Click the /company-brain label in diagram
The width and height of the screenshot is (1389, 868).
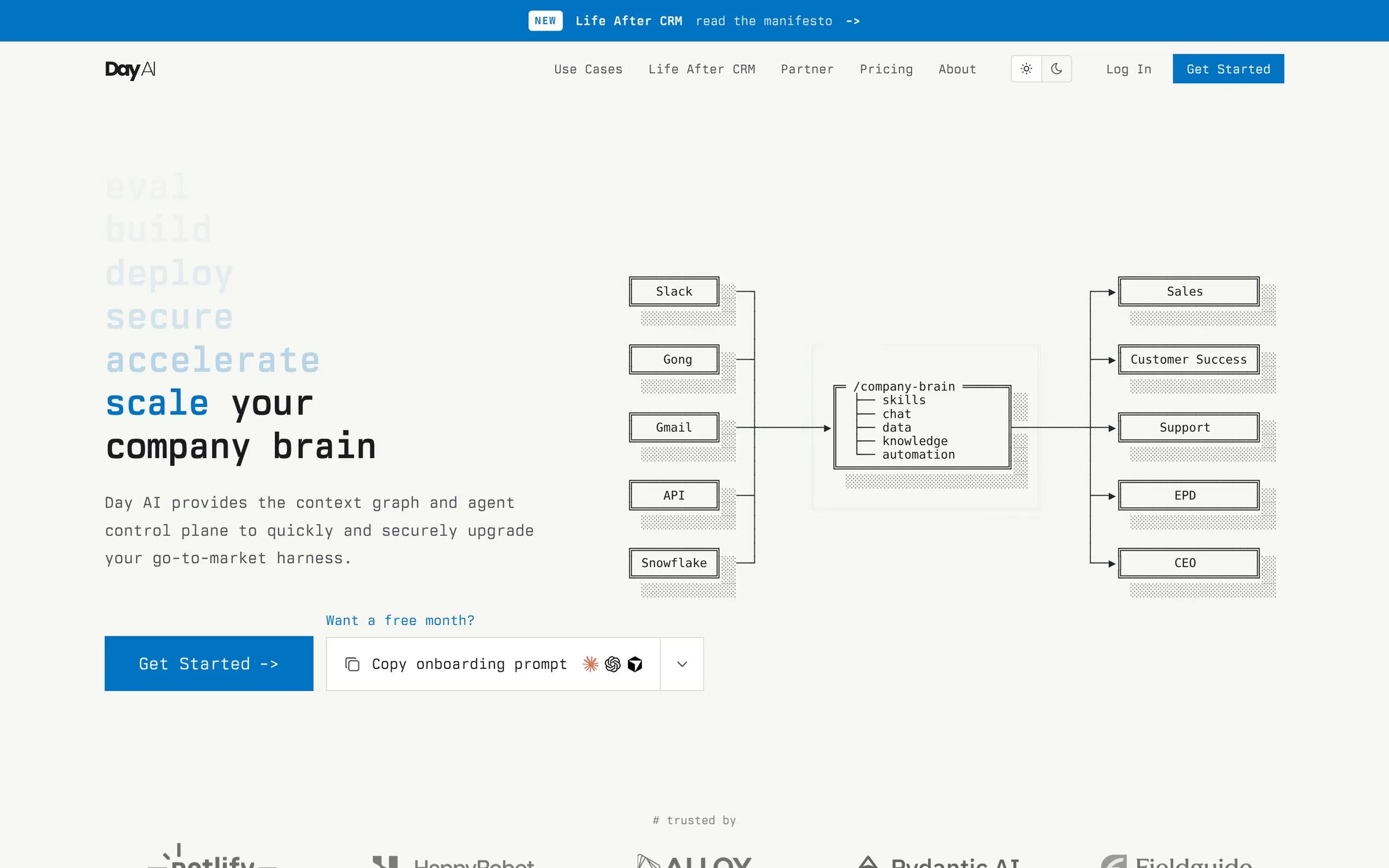coord(905,387)
